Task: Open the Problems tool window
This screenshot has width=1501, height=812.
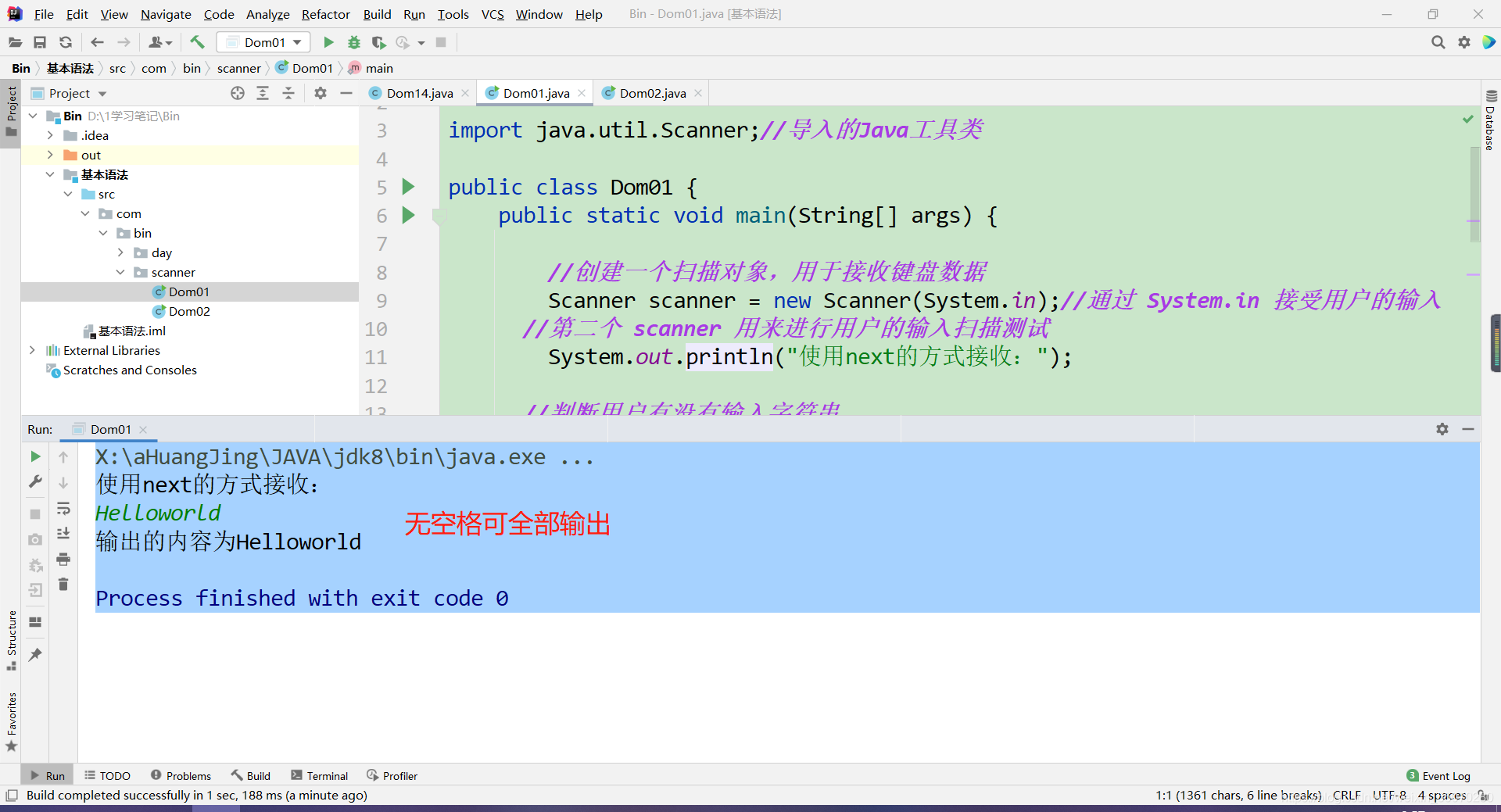Action: click(181, 775)
